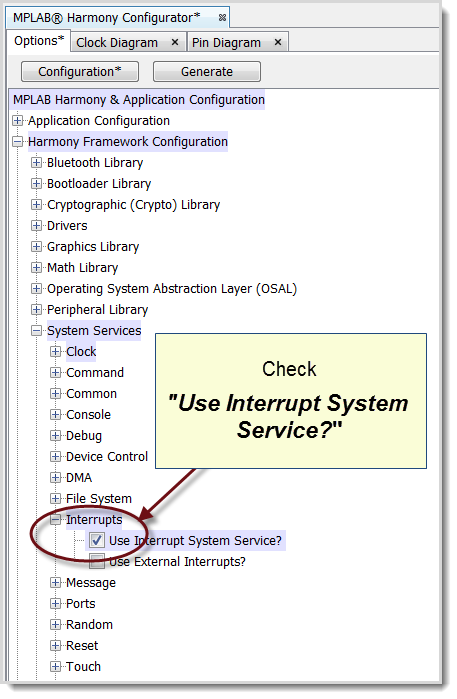This screenshot has width=457, height=699.
Task: Expand Debug node
Action: [x=55, y=436]
